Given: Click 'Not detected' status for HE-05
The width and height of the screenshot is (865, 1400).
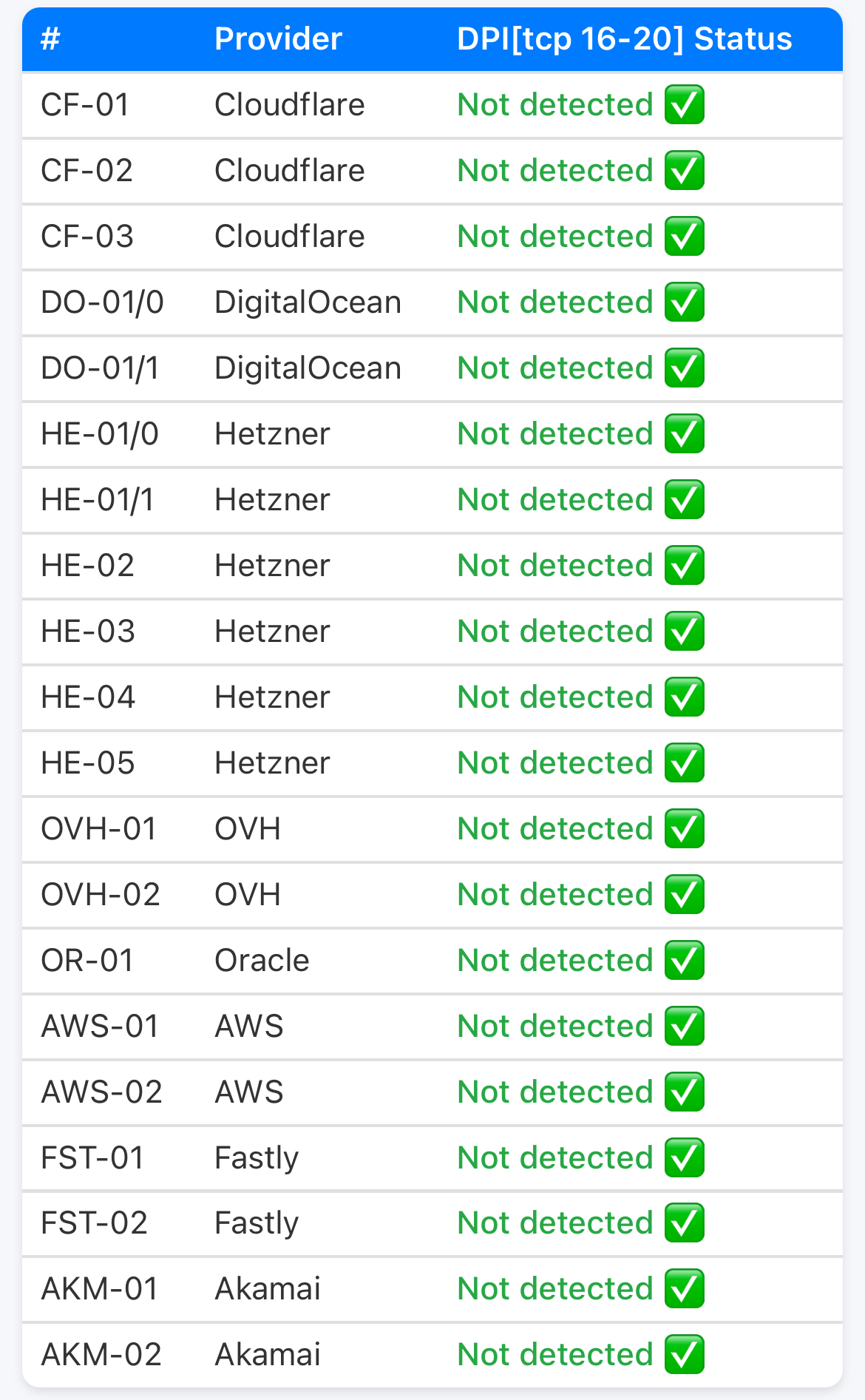Looking at the screenshot, I should click(555, 763).
